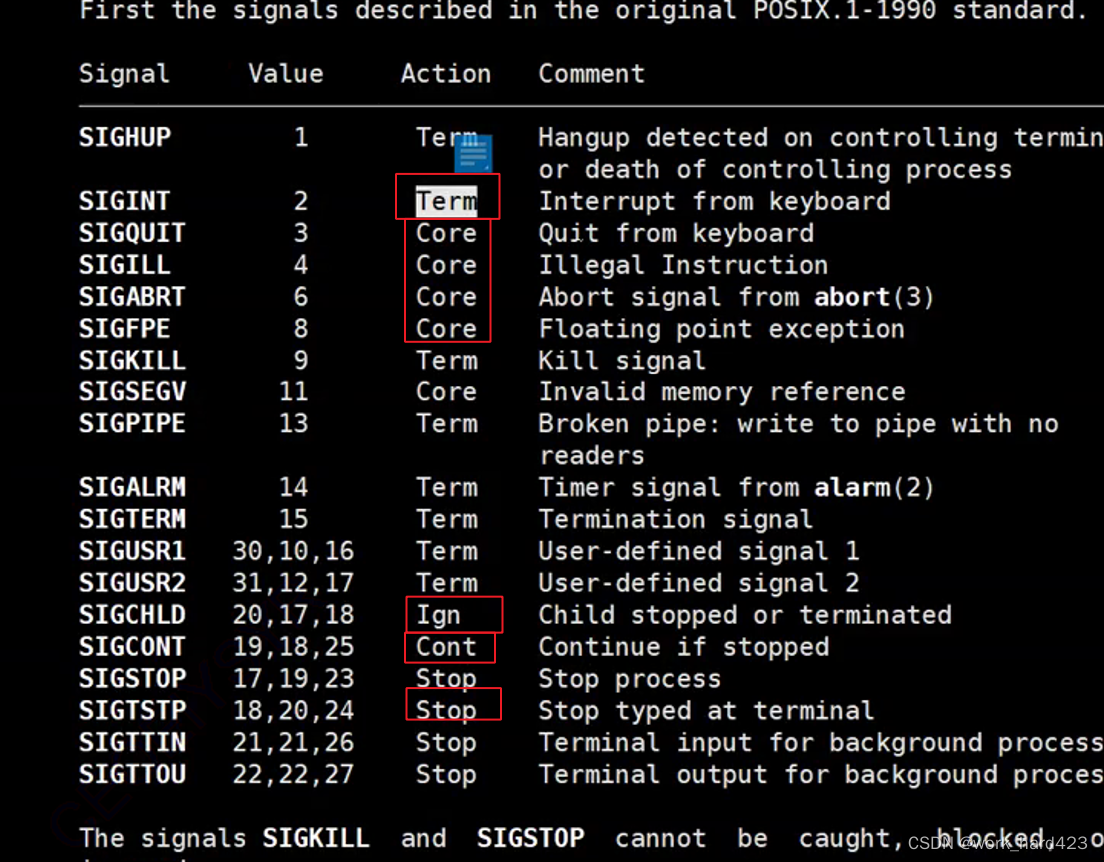The width and height of the screenshot is (1104, 862).
Task: Click the bold abort(3) reference
Action: point(874,298)
